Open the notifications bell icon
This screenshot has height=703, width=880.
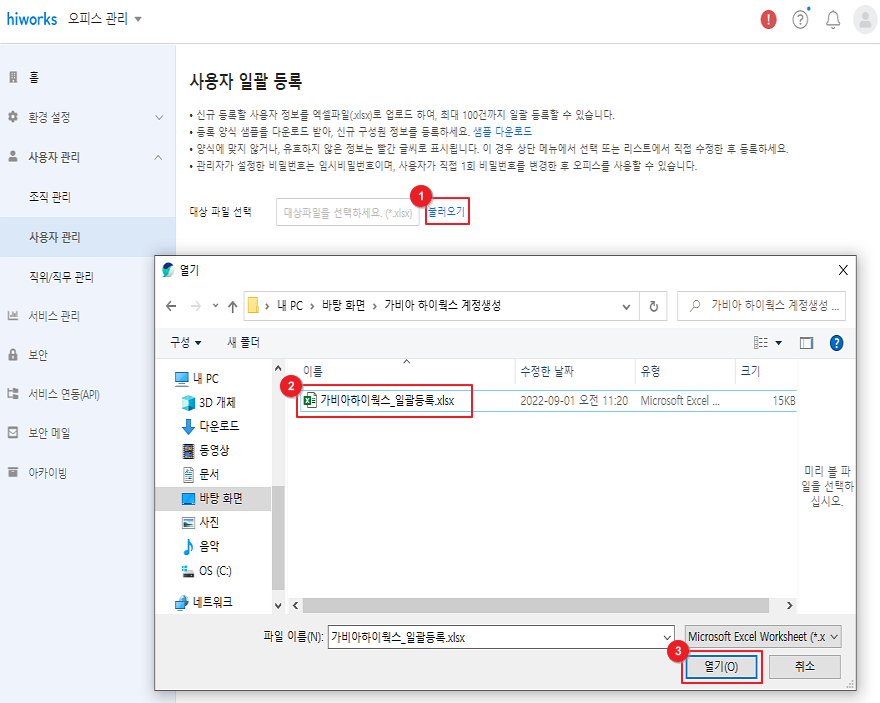click(x=833, y=20)
